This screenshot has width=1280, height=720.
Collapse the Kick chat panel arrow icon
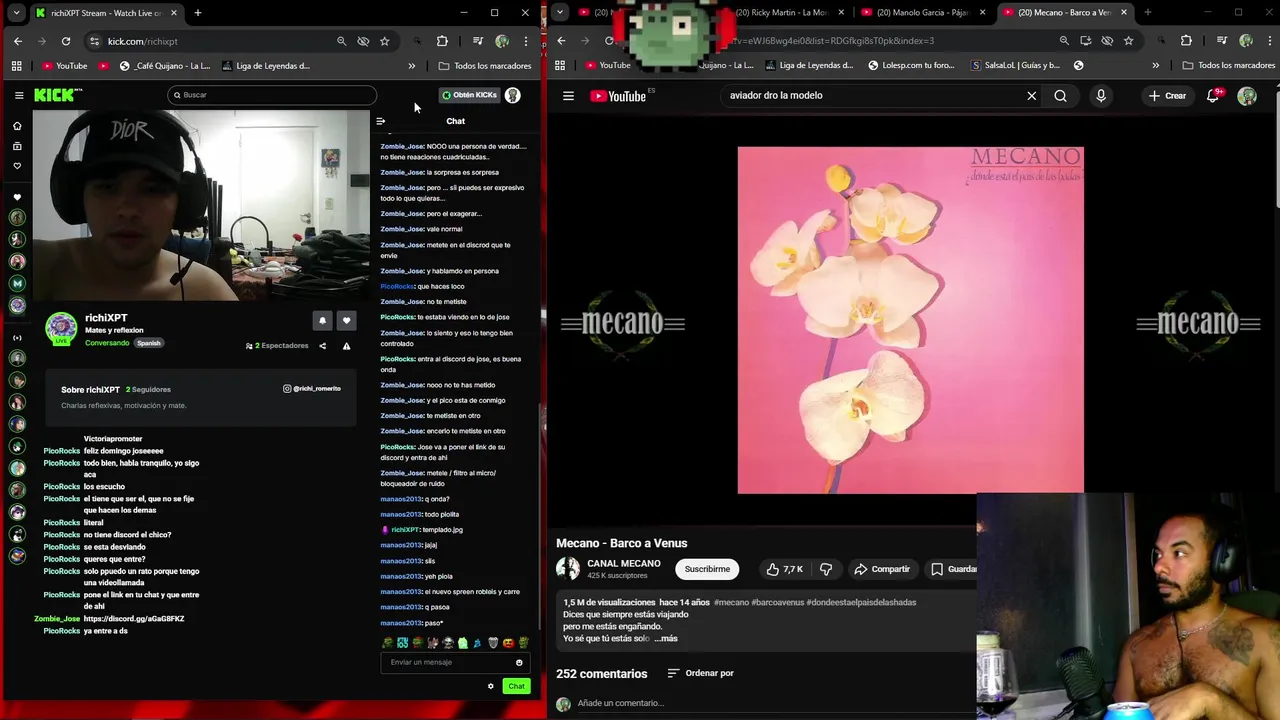pos(380,121)
